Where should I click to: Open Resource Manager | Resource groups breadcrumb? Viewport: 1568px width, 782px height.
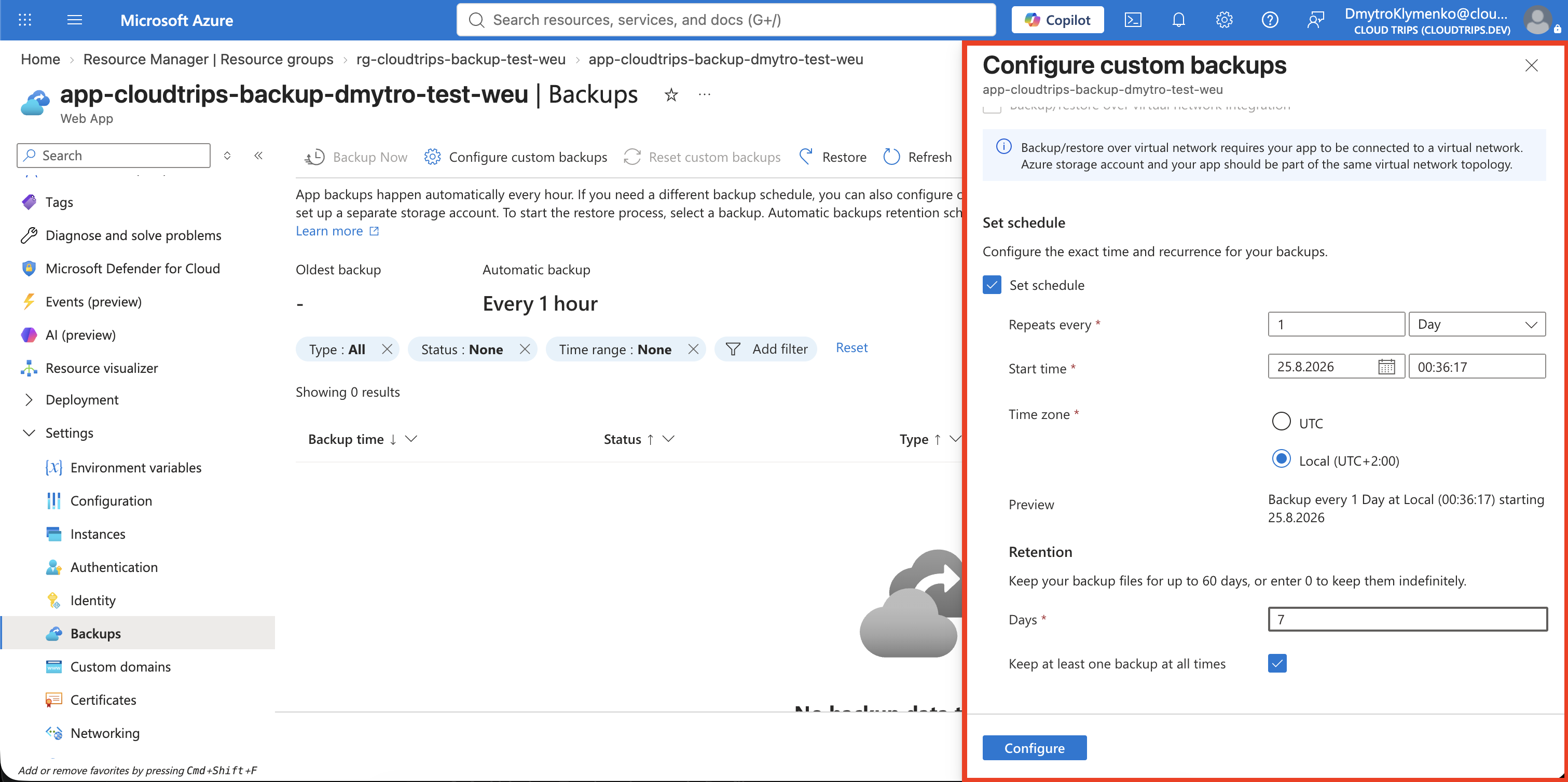pos(208,59)
